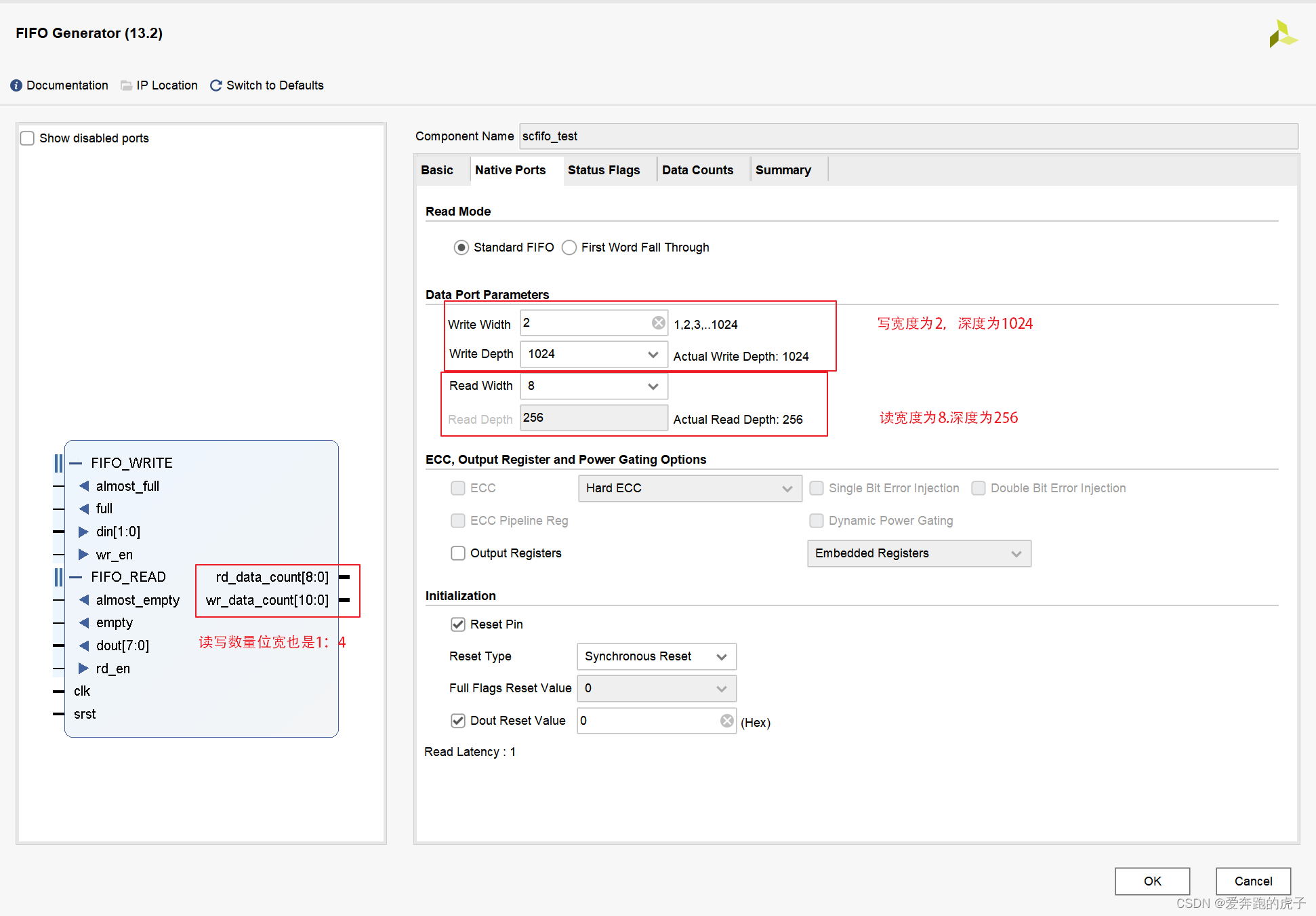Uncheck the Reset Pin checkbox
The height and width of the screenshot is (916, 1316).
coord(458,624)
